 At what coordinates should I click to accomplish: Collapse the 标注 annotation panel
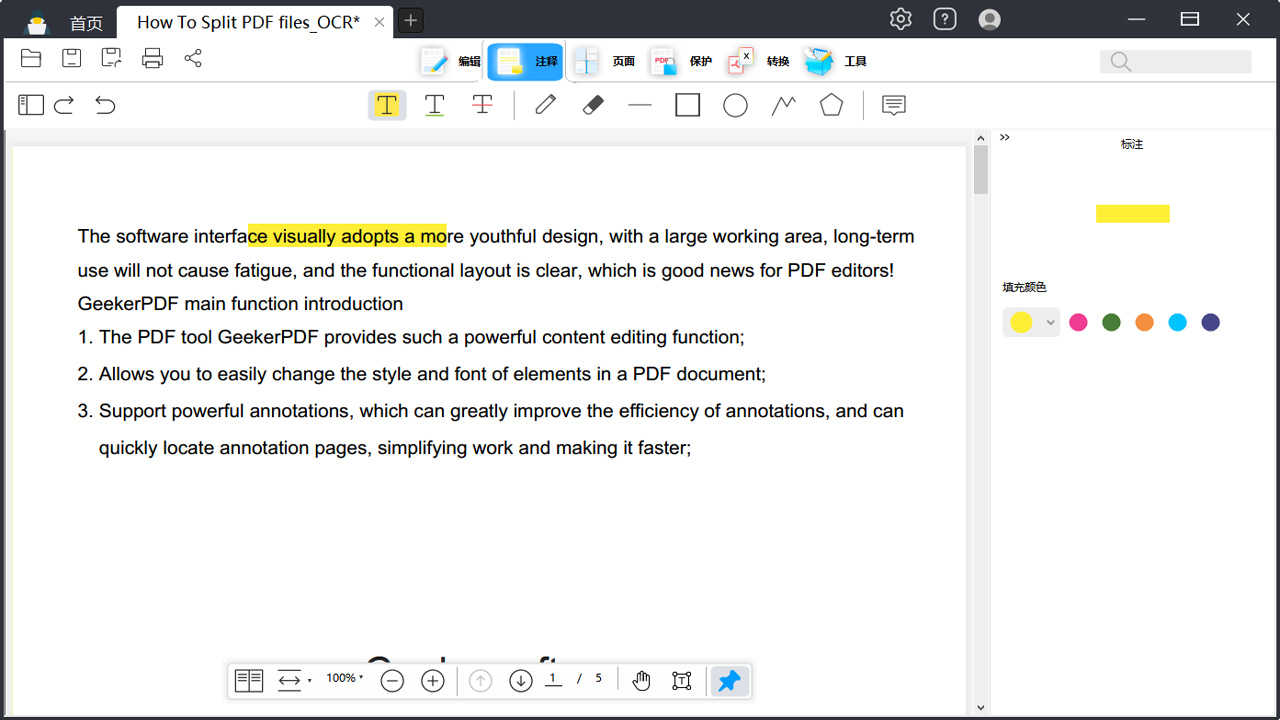[1004, 137]
